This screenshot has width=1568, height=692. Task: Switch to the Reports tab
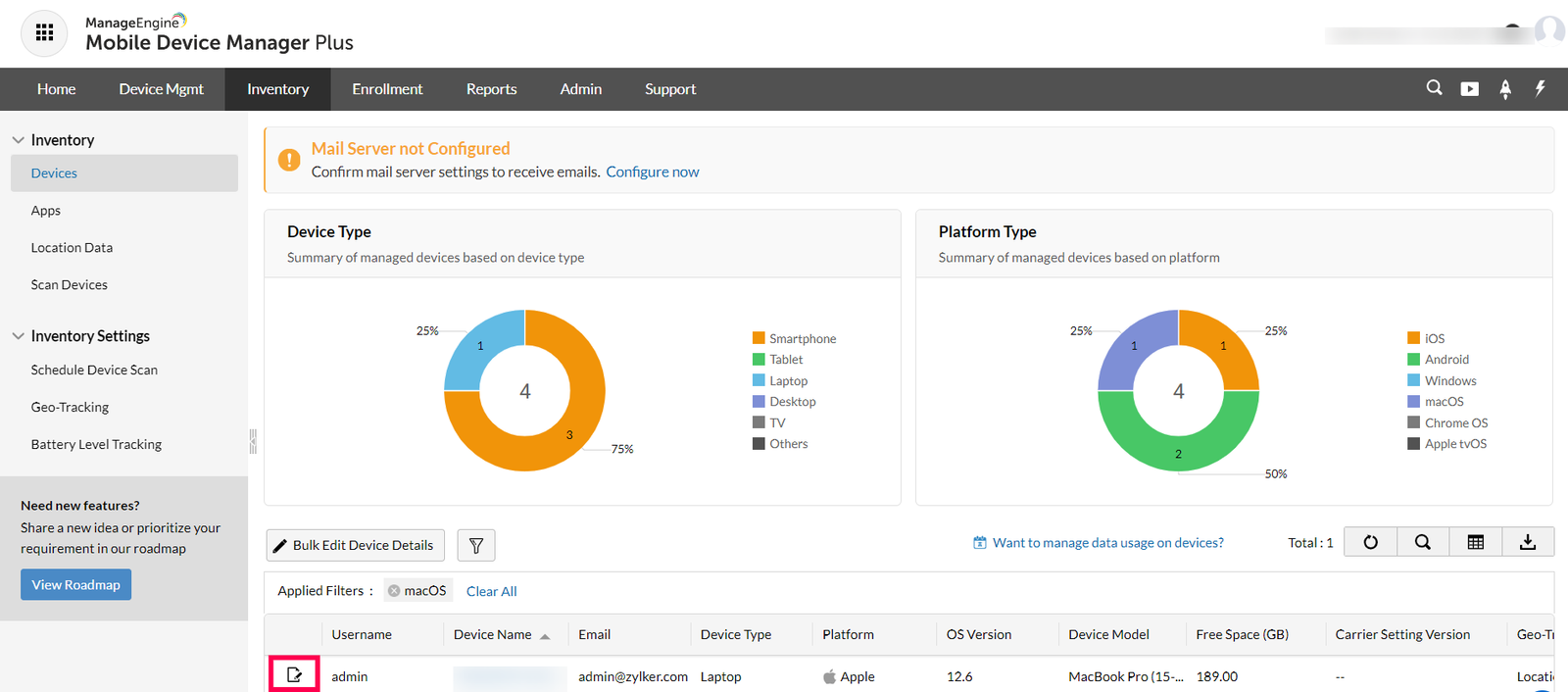click(x=491, y=89)
